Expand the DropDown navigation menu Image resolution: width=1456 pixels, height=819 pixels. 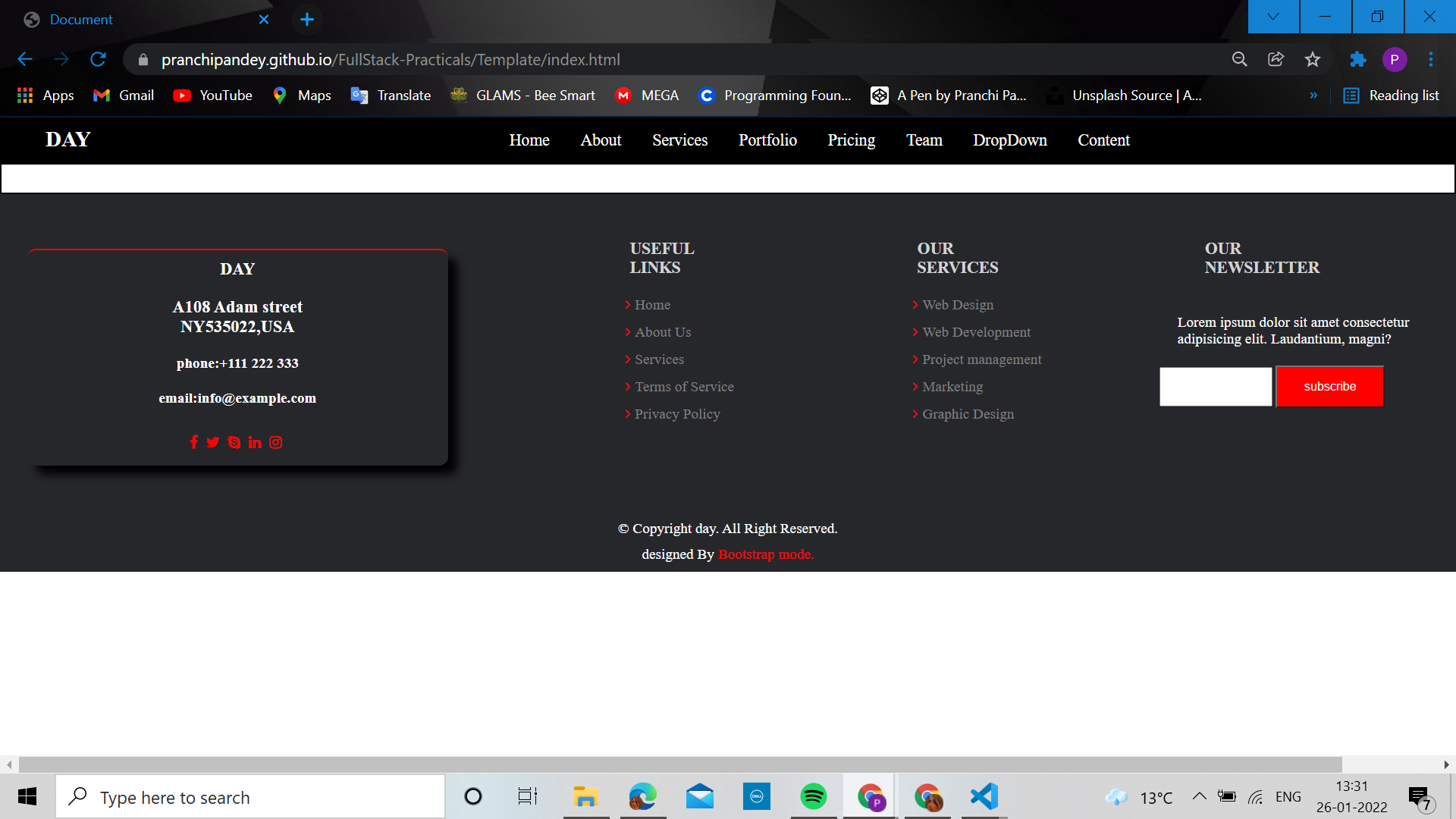[1009, 140]
